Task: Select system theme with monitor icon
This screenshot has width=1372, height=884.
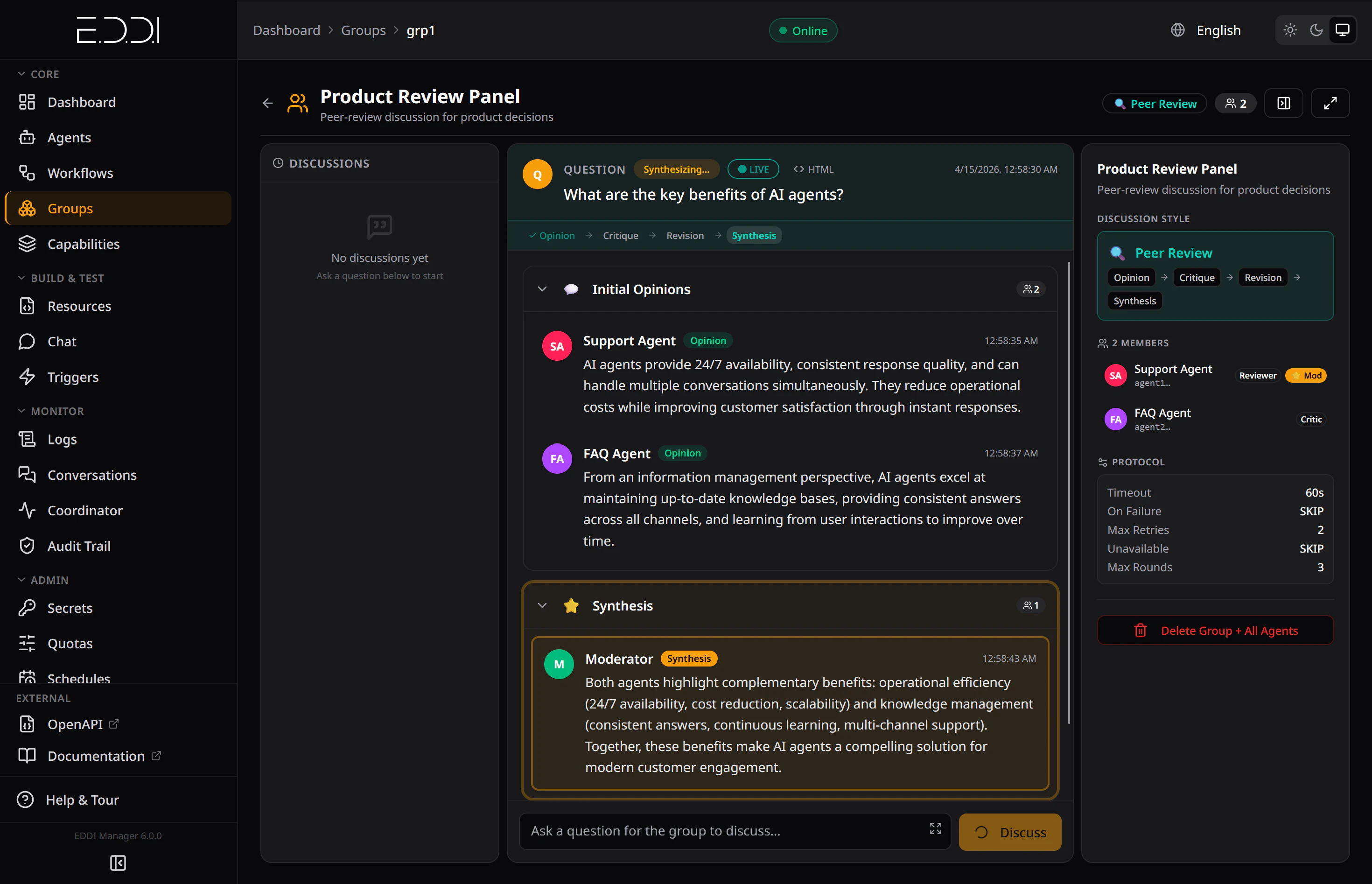Action: [x=1342, y=30]
